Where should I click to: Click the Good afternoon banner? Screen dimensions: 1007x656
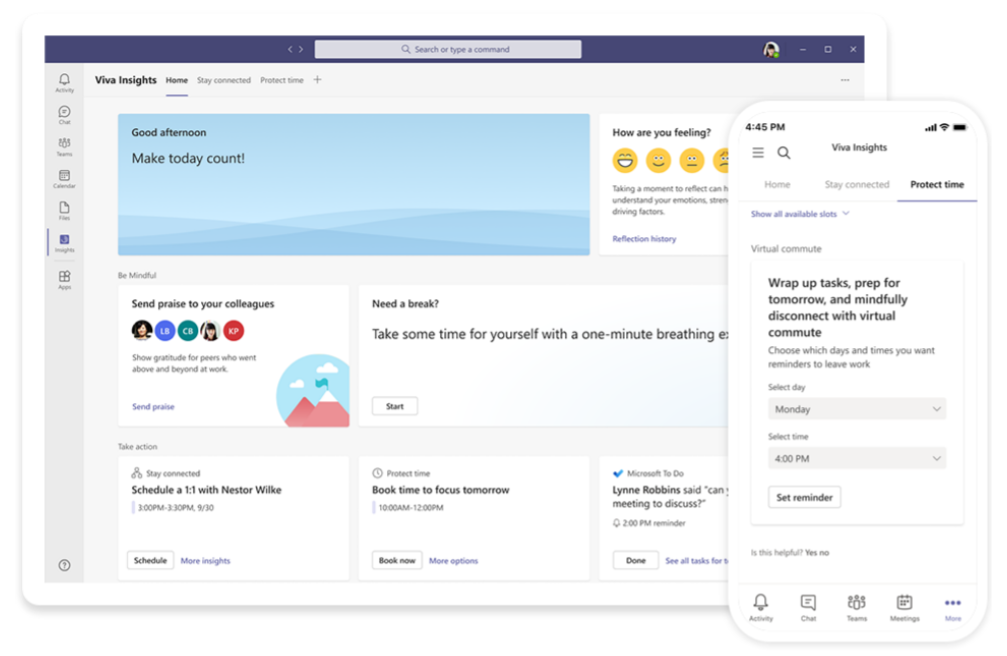click(353, 184)
